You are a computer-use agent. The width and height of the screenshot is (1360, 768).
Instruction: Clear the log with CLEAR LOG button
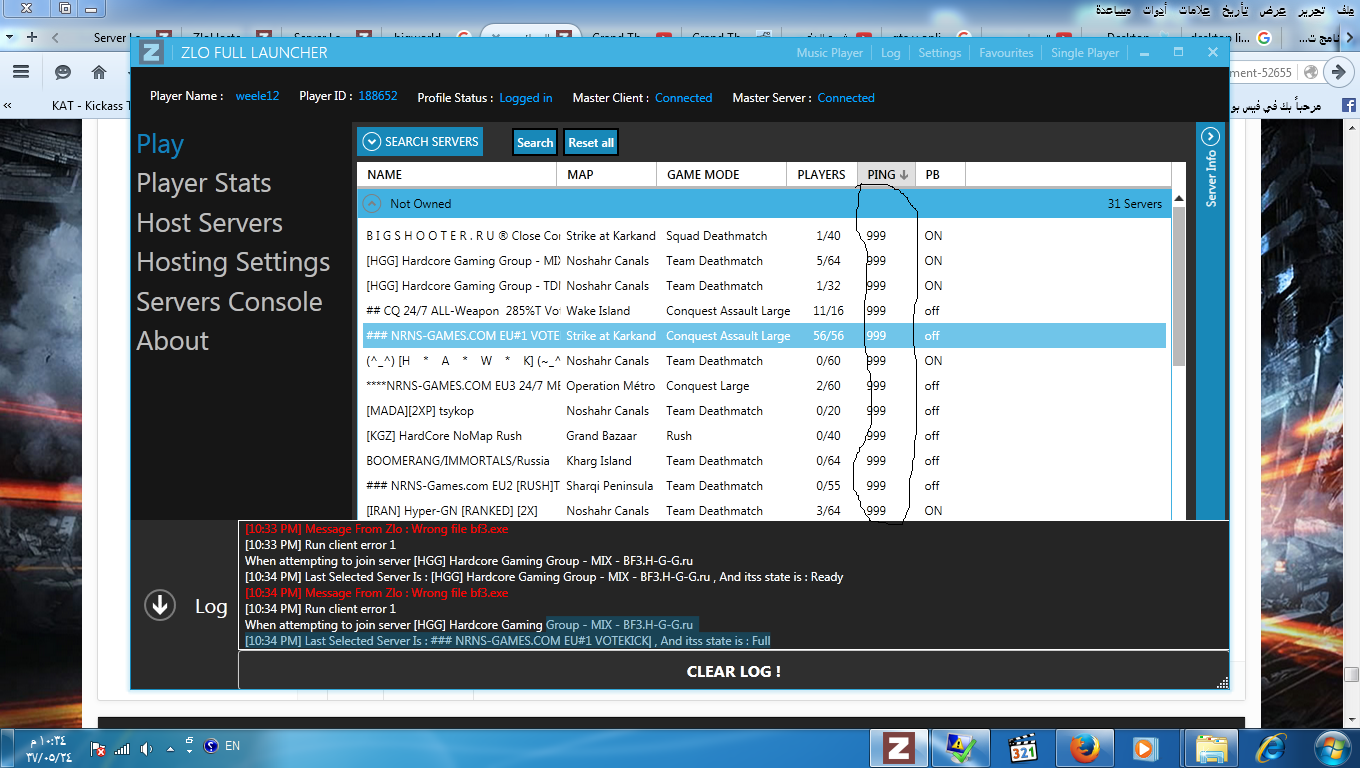point(733,672)
